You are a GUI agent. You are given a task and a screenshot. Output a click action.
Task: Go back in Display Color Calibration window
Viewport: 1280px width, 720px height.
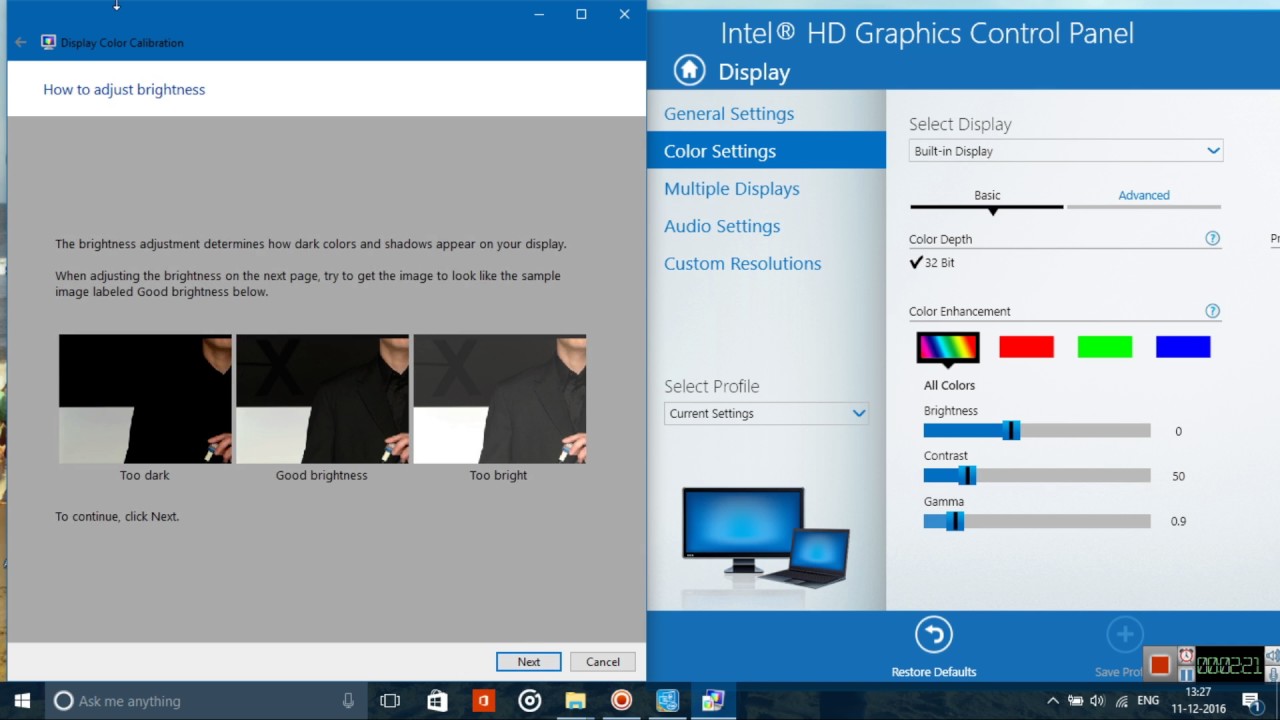click(x=21, y=43)
